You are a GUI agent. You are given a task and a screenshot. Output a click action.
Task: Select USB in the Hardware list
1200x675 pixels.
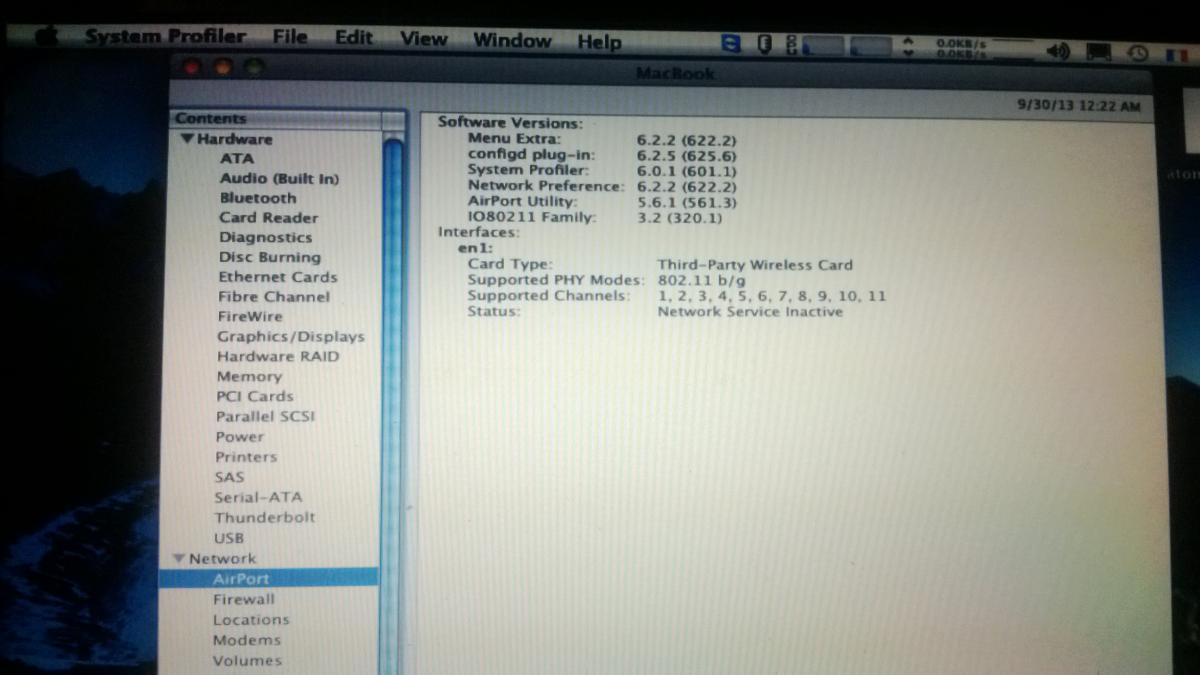[x=228, y=538]
